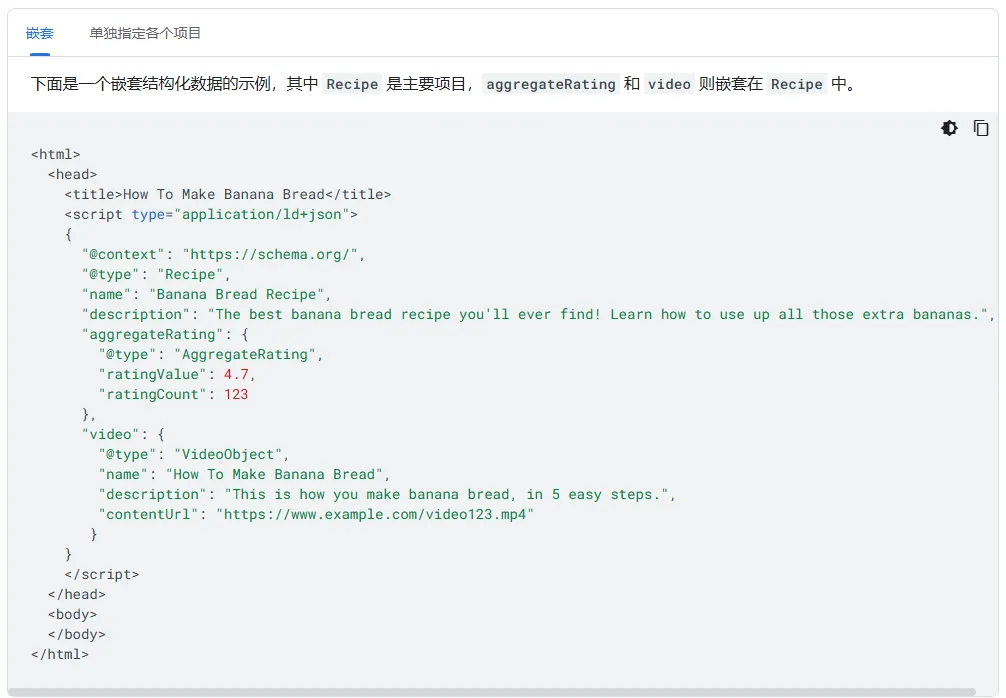This screenshot has width=1006, height=698.
Task: Click inline code 'aggregateRating' in description
Action: click(x=550, y=84)
